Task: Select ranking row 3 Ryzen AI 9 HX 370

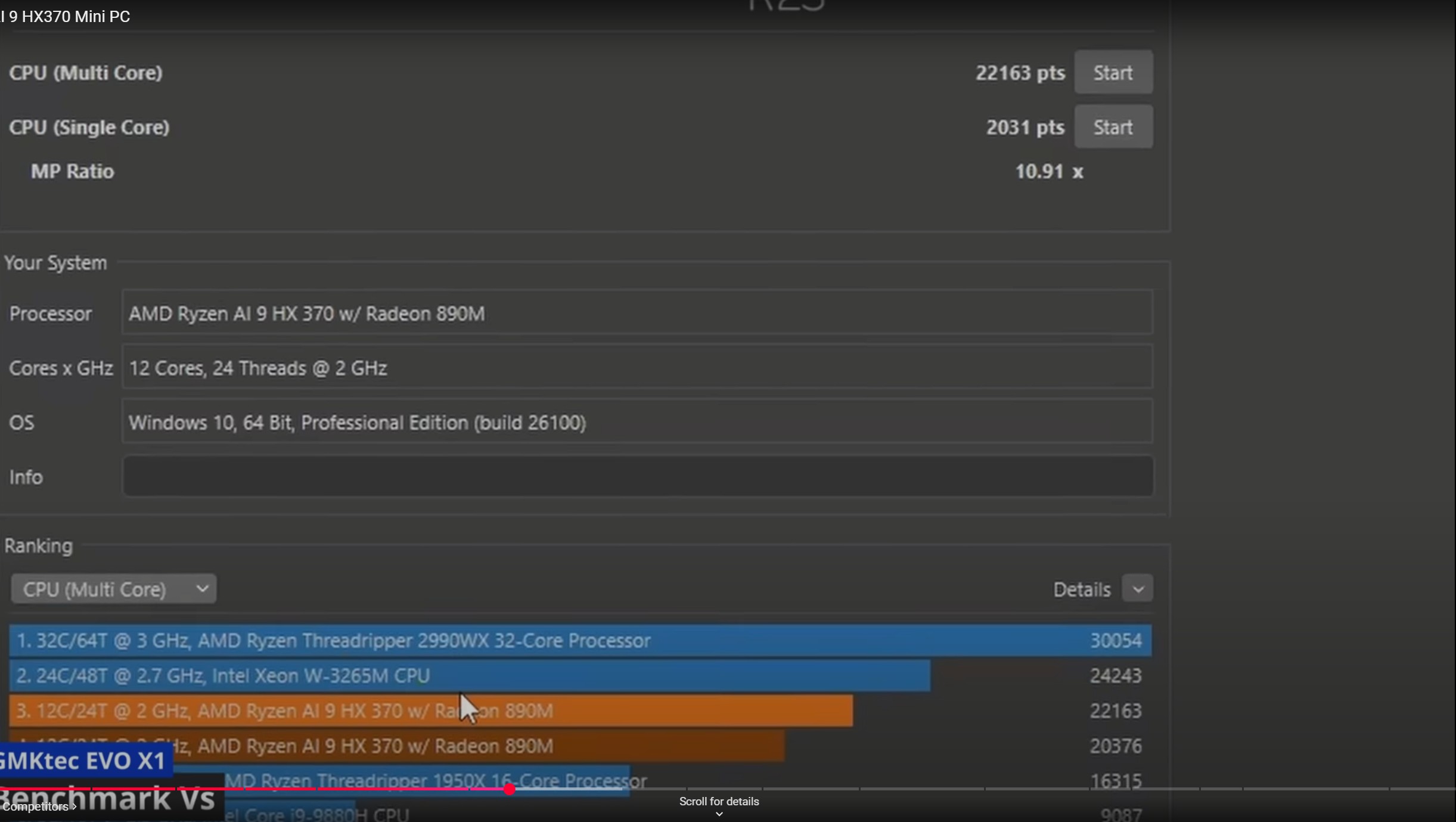Action: 580,711
